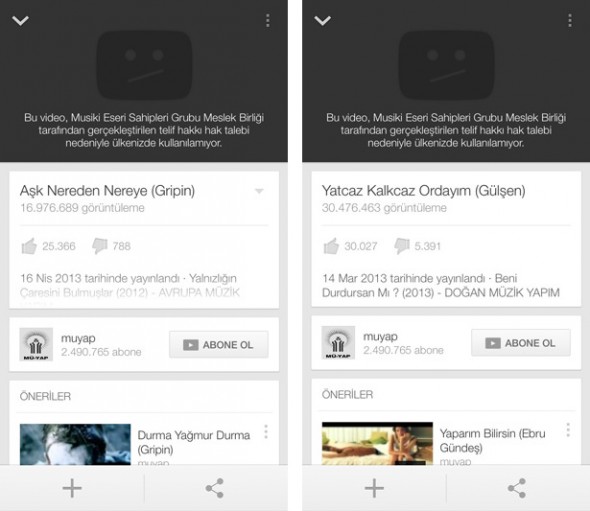Share the Yatcaz Kalkcaz Ordayım video
The height and width of the screenshot is (511, 590).
pos(517,488)
